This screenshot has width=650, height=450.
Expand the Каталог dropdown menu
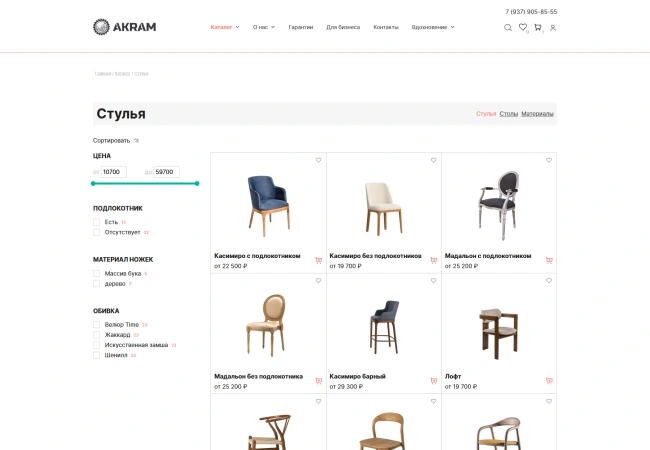(x=225, y=27)
